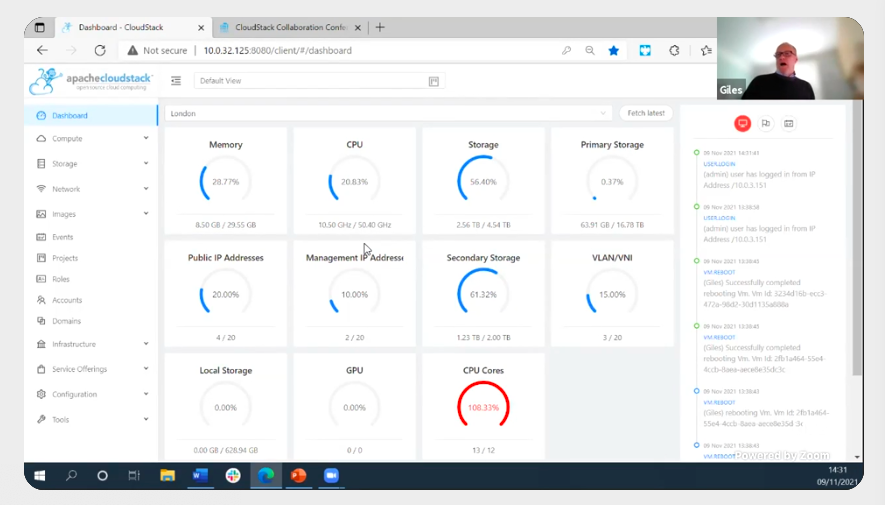Select Dashboard in the sidebar

(x=91, y=116)
